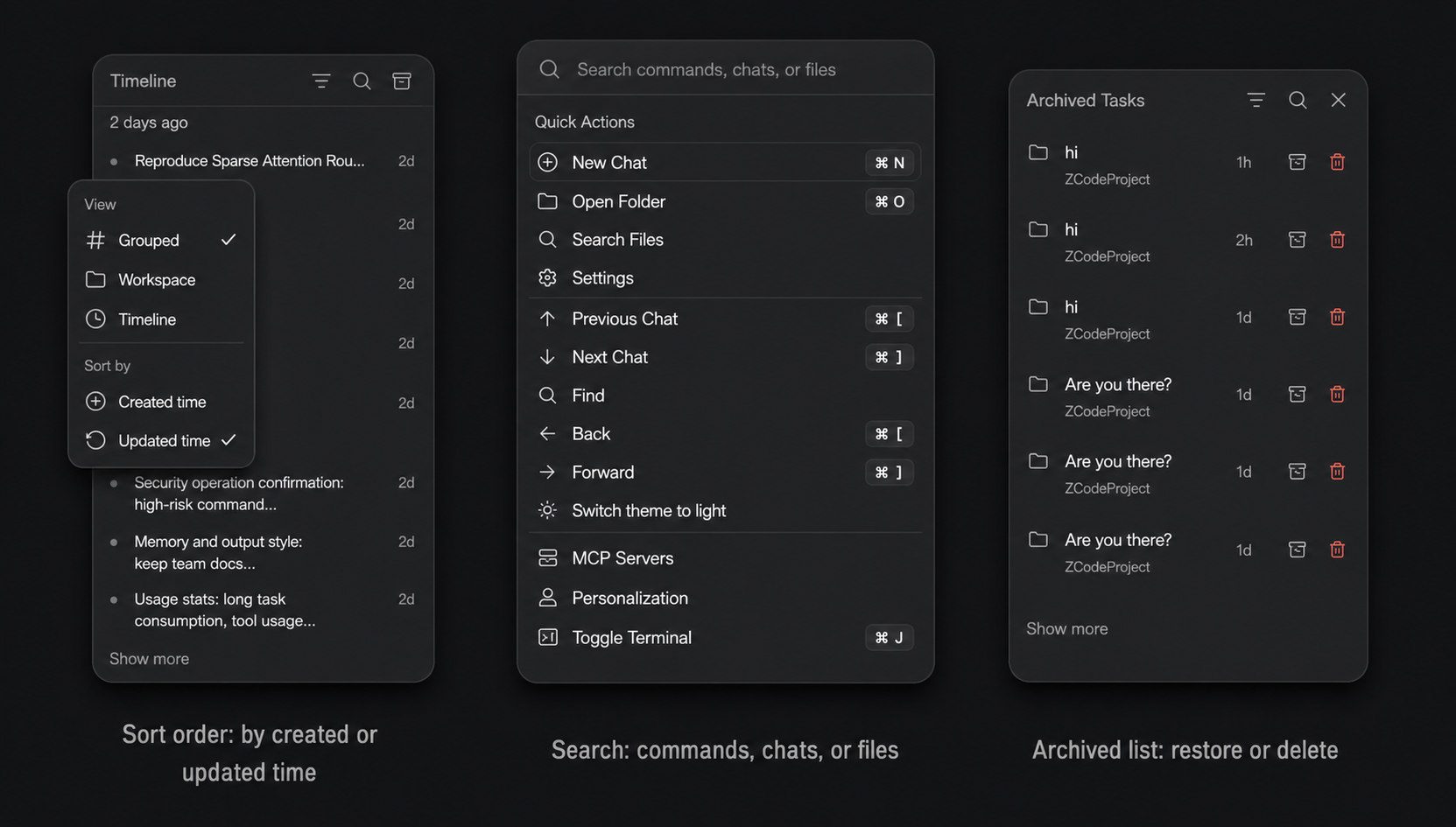Image resolution: width=1456 pixels, height=827 pixels.
Task: Switch view to Timeline in menu
Action: click(161, 319)
